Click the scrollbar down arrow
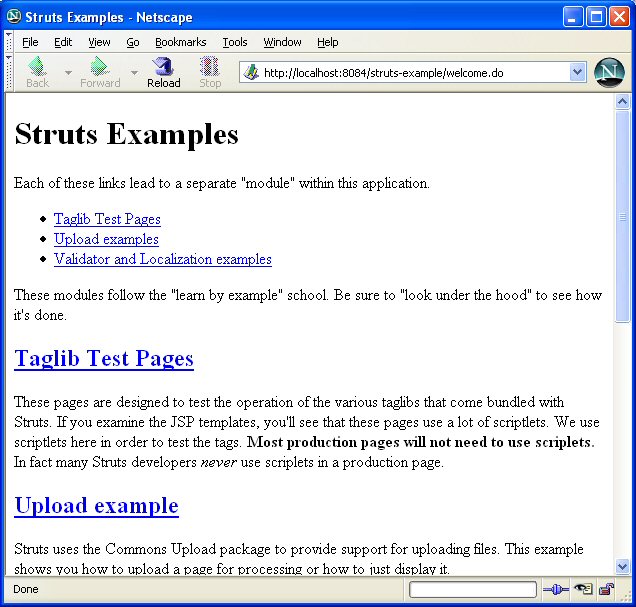 (622, 566)
